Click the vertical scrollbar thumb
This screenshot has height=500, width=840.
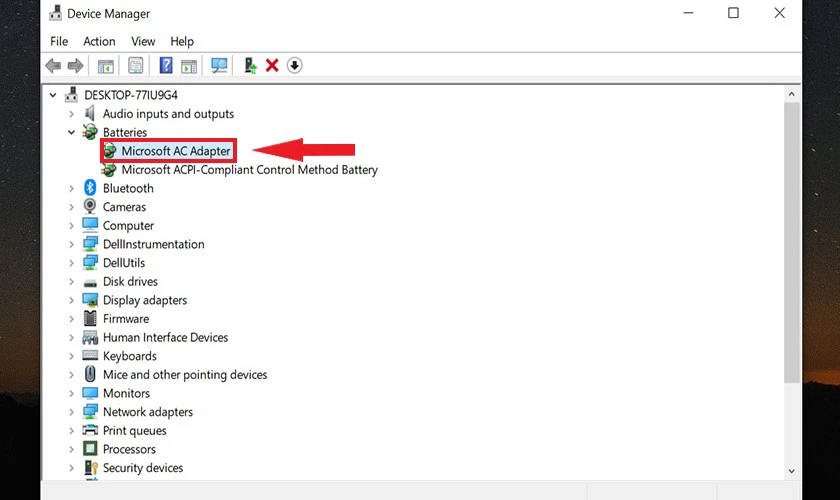pos(791,243)
